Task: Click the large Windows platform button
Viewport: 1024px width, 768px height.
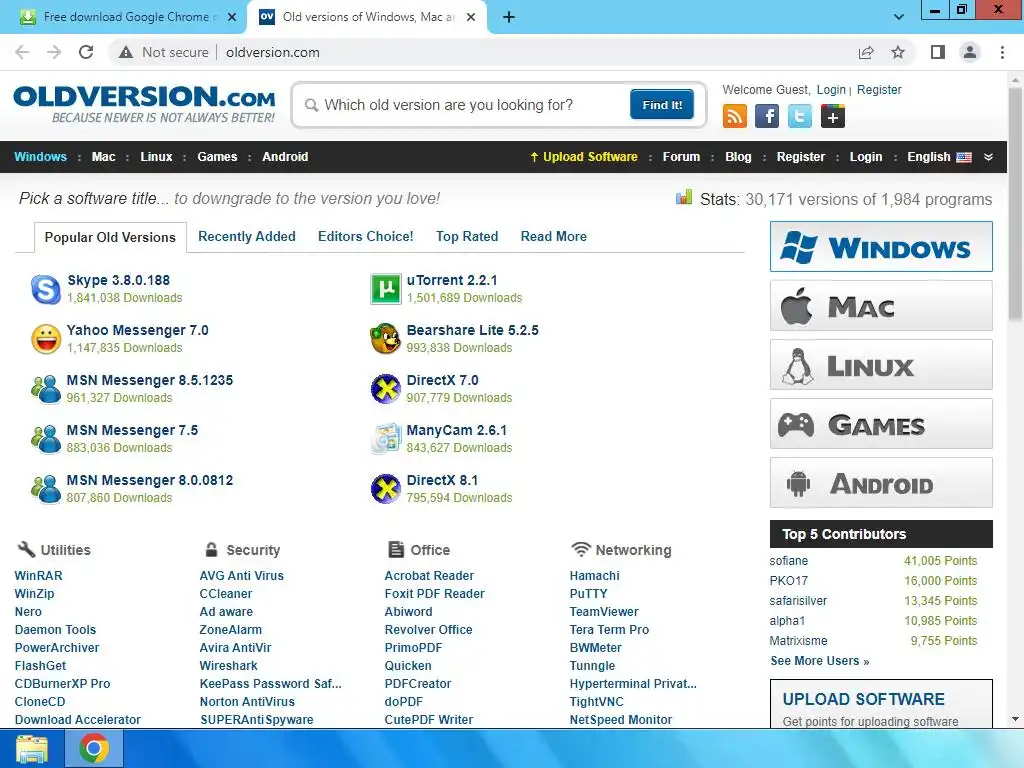Action: point(881,247)
